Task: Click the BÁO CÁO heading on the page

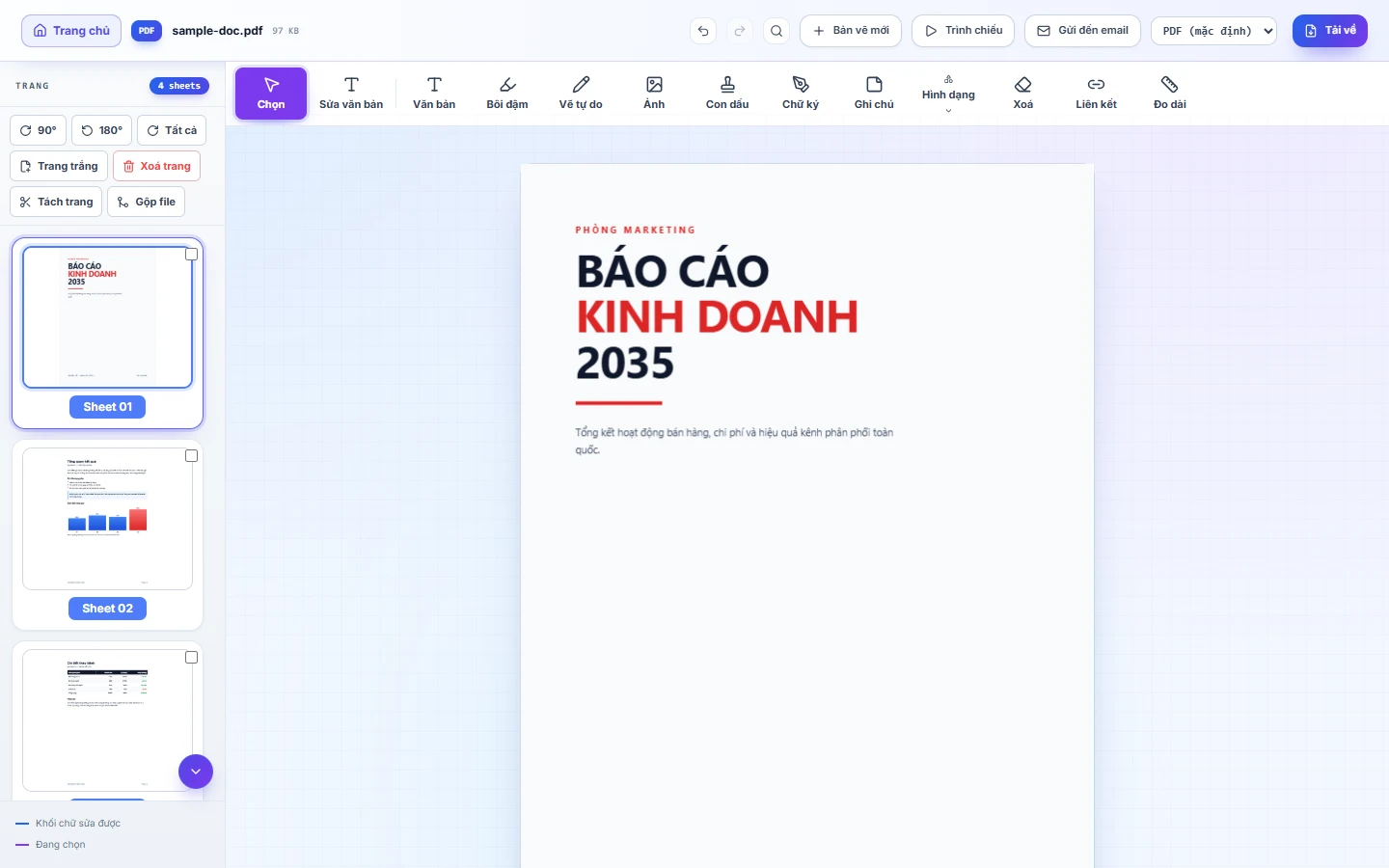Action: [x=673, y=271]
